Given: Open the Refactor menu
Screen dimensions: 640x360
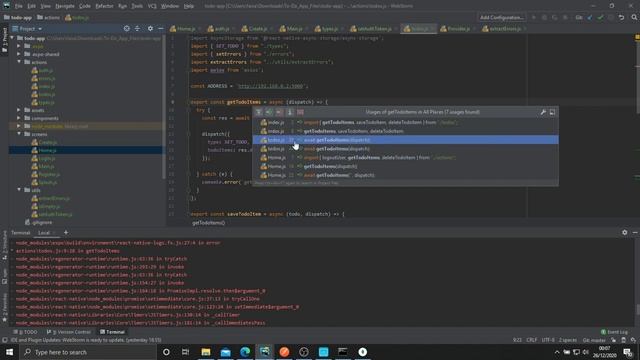Looking at the screenshot, I should (104, 6).
